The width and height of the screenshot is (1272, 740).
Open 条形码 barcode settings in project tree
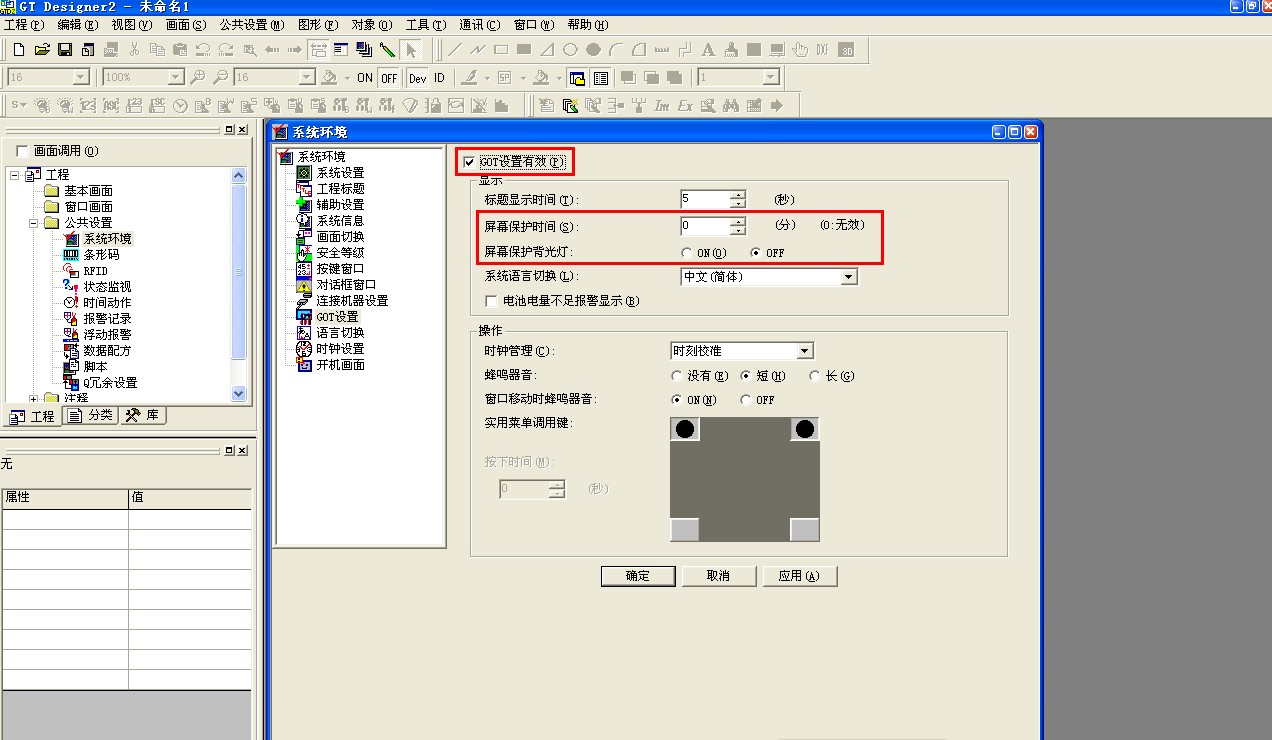(100, 255)
